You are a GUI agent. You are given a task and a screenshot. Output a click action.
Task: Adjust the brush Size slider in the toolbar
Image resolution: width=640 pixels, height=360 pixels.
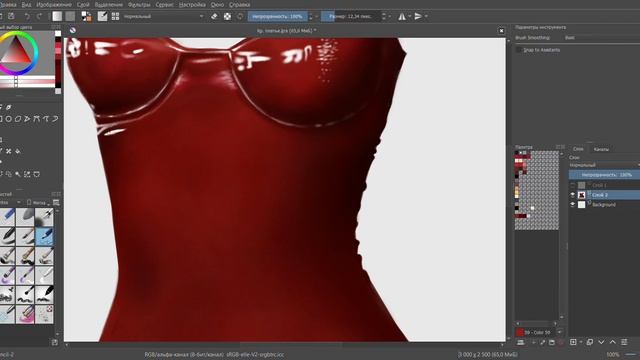point(351,16)
